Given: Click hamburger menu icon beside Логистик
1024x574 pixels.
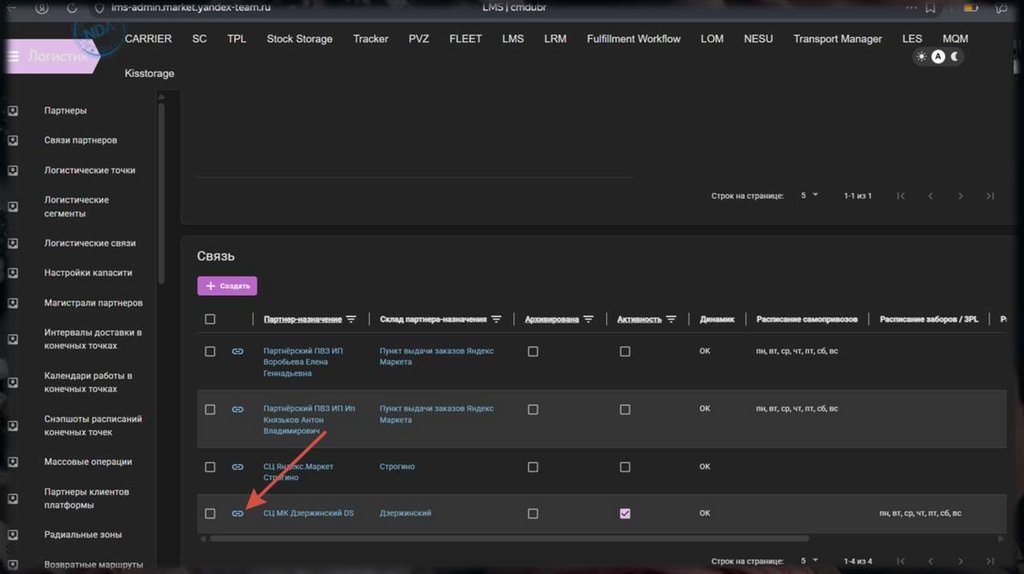Looking at the screenshot, I should click(14, 57).
